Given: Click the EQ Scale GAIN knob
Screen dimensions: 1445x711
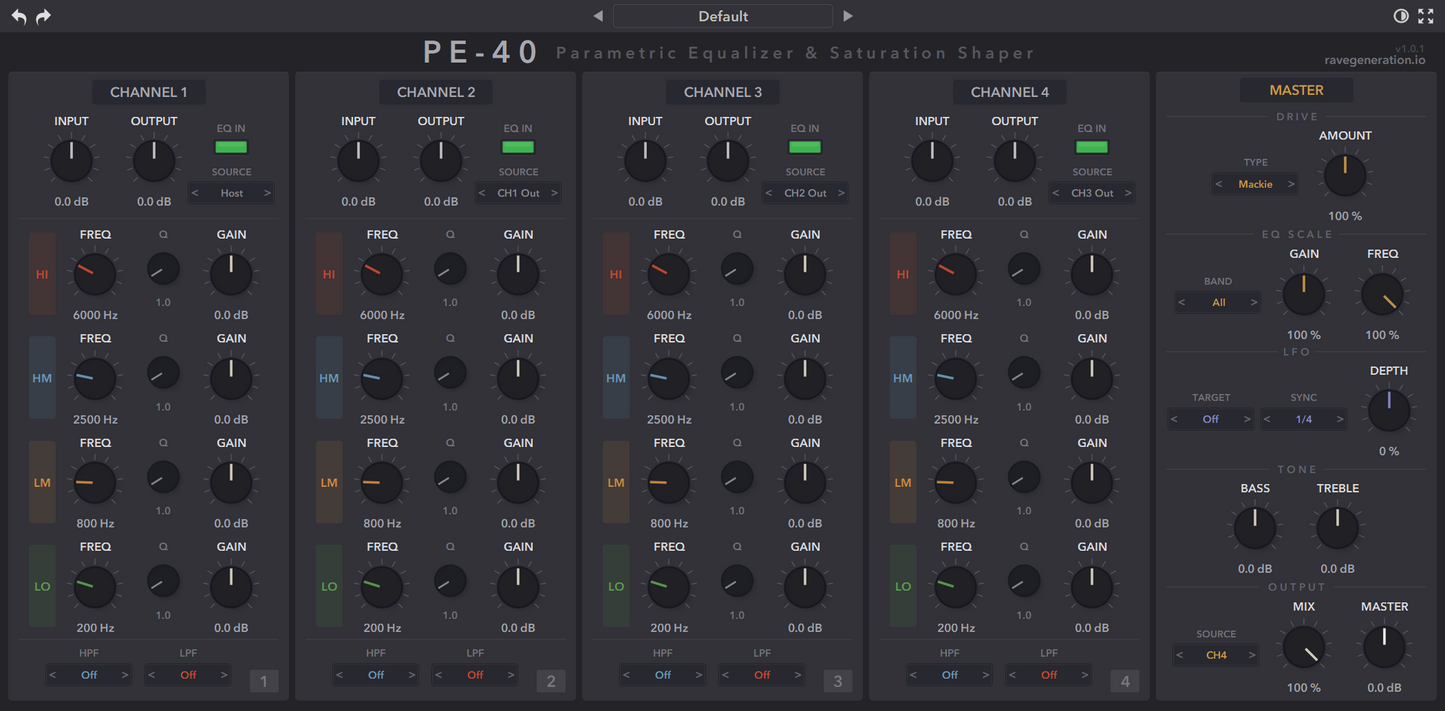Looking at the screenshot, I should [x=1304, y=294].
